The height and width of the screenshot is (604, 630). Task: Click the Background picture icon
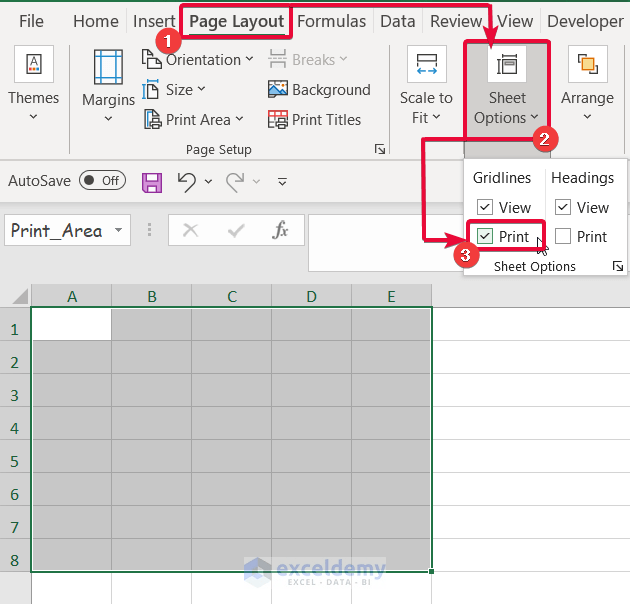[278, 89]
